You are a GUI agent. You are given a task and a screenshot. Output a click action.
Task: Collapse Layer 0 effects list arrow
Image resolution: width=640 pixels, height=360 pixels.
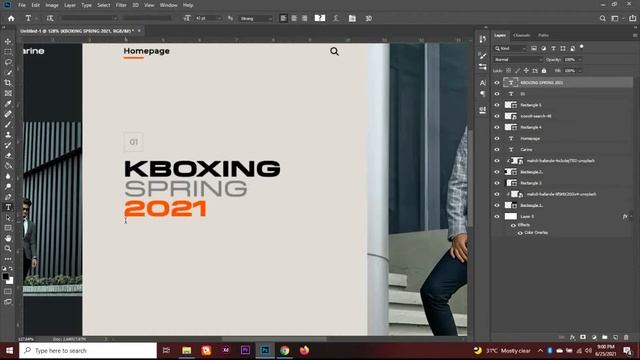(x=631, y=216)
